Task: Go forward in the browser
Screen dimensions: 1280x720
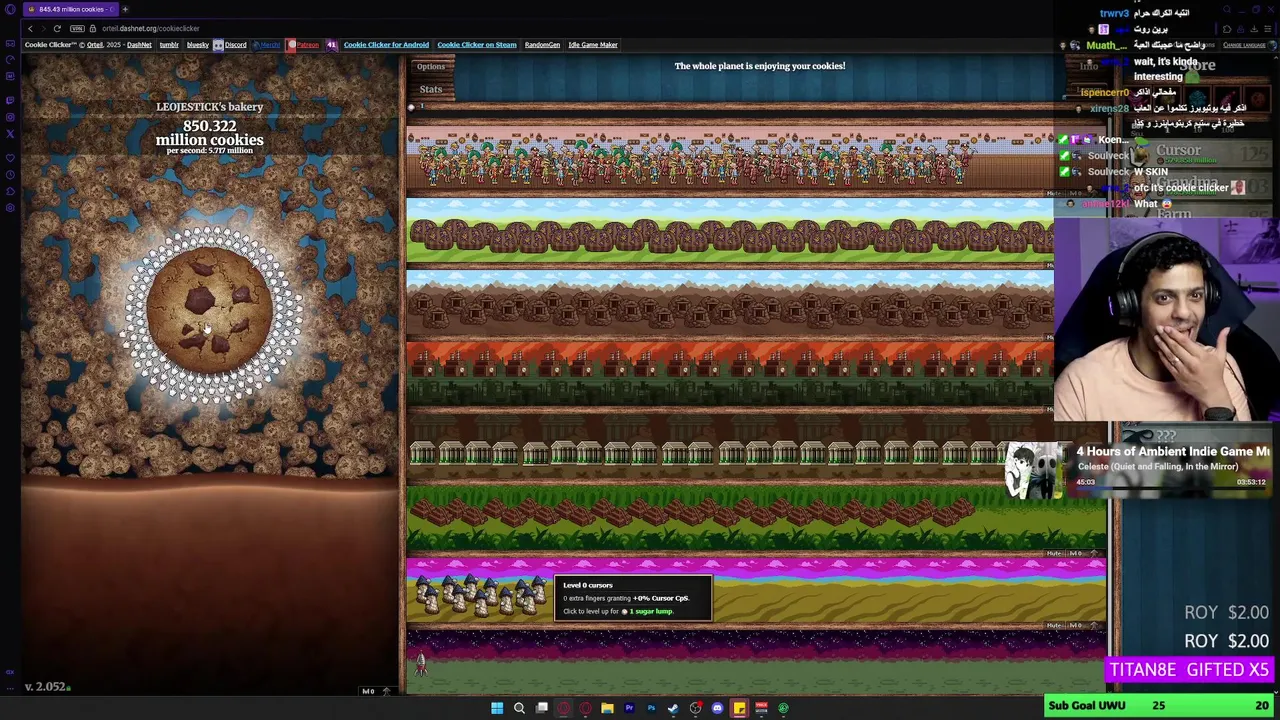Action: (43, 29)
